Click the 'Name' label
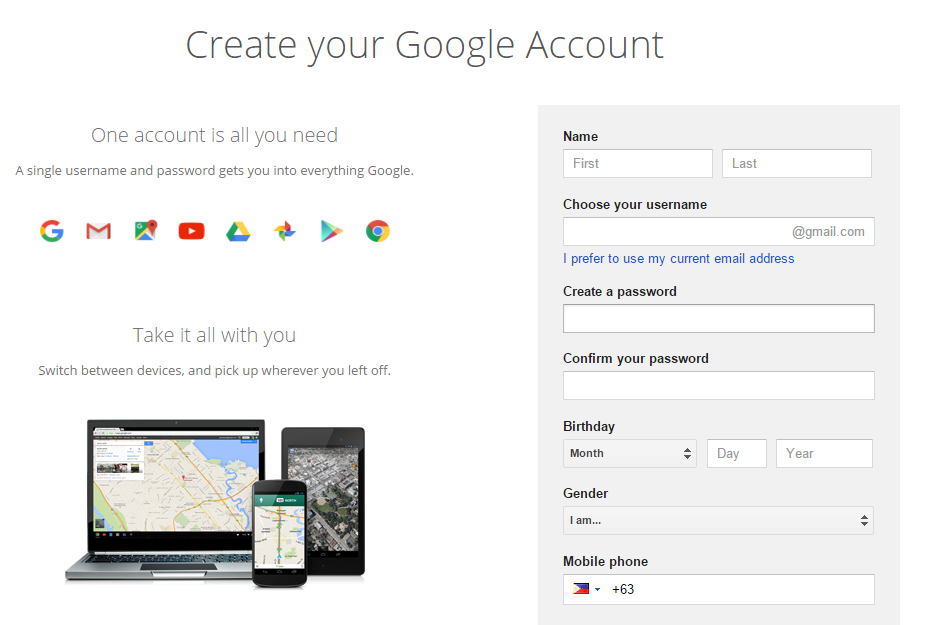The height and width of the screenshot is (625, 925). coord(580,136)
